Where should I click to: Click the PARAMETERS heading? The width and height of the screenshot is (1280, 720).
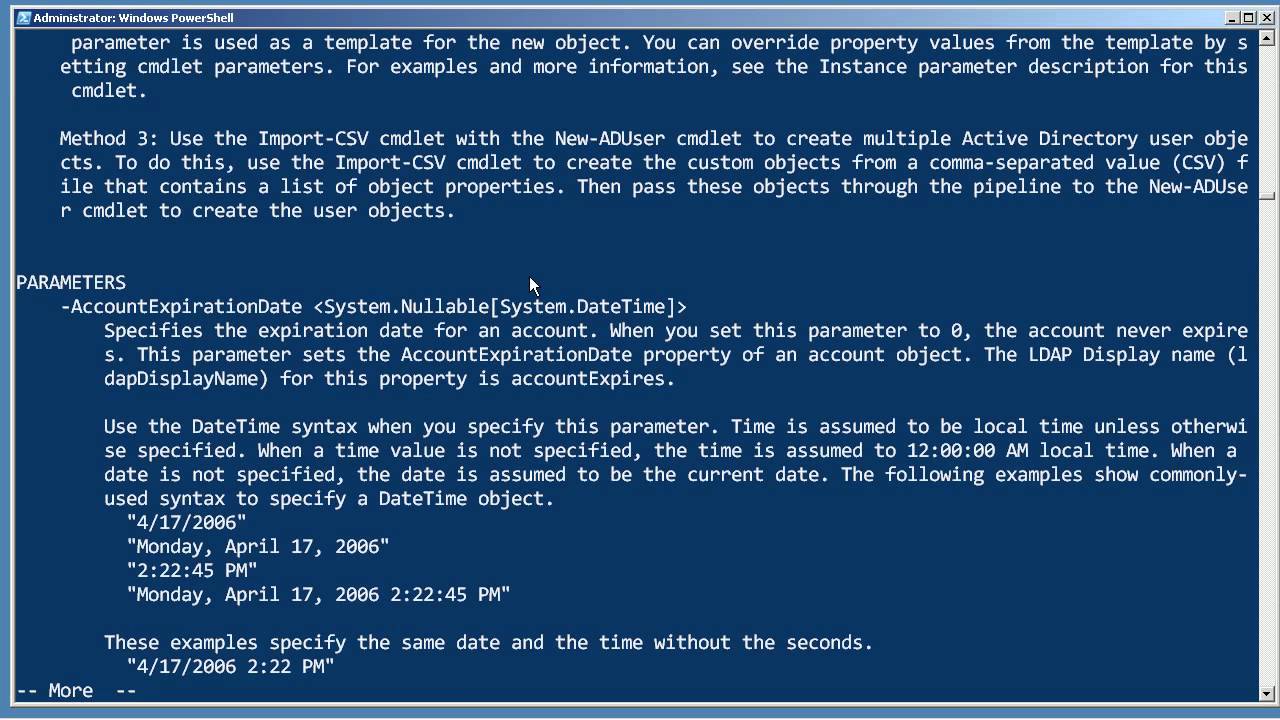[x=71, y=283]
